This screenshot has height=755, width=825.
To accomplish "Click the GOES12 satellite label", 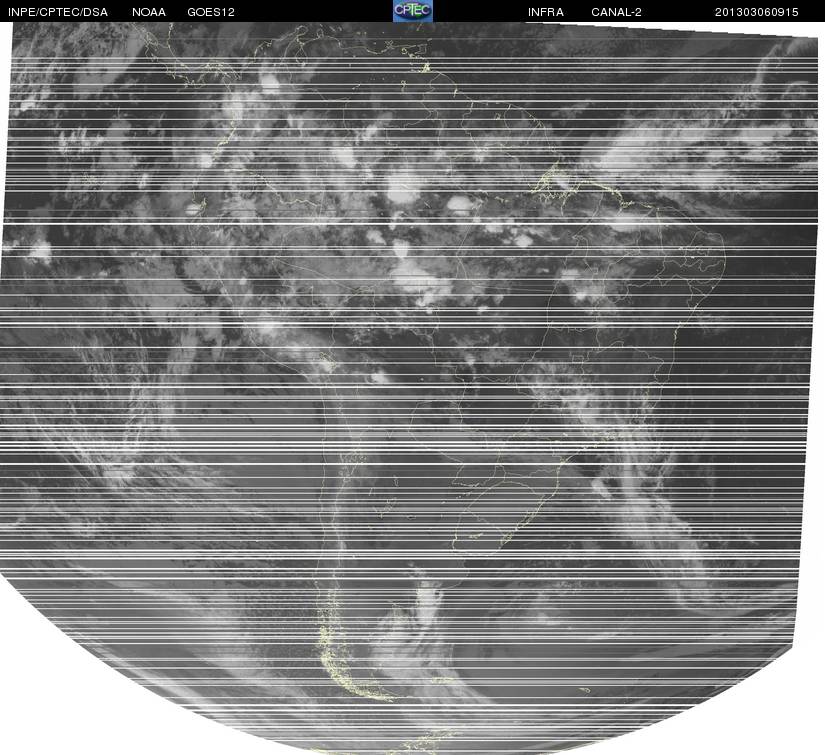I will tap(211, 12).
